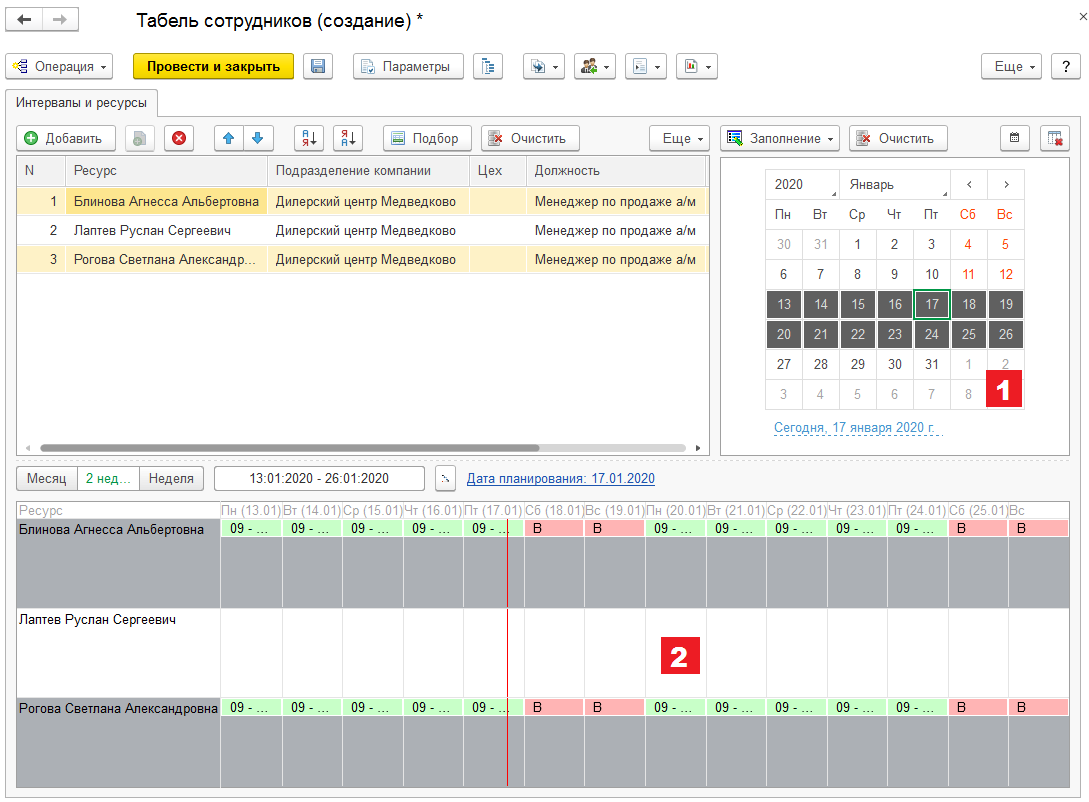This screenshot has height=802, width=1089.
Task: Click the Должность column header
Action: click(616, 171)
